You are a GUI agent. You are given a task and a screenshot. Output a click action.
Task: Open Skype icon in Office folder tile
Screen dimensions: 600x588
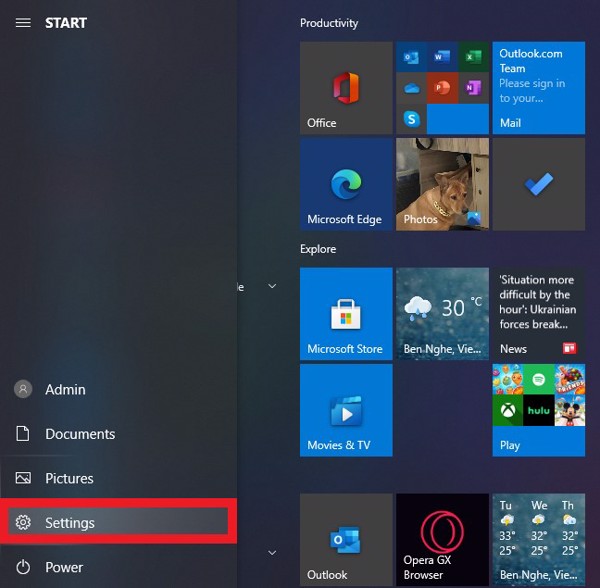coord(411,119)
